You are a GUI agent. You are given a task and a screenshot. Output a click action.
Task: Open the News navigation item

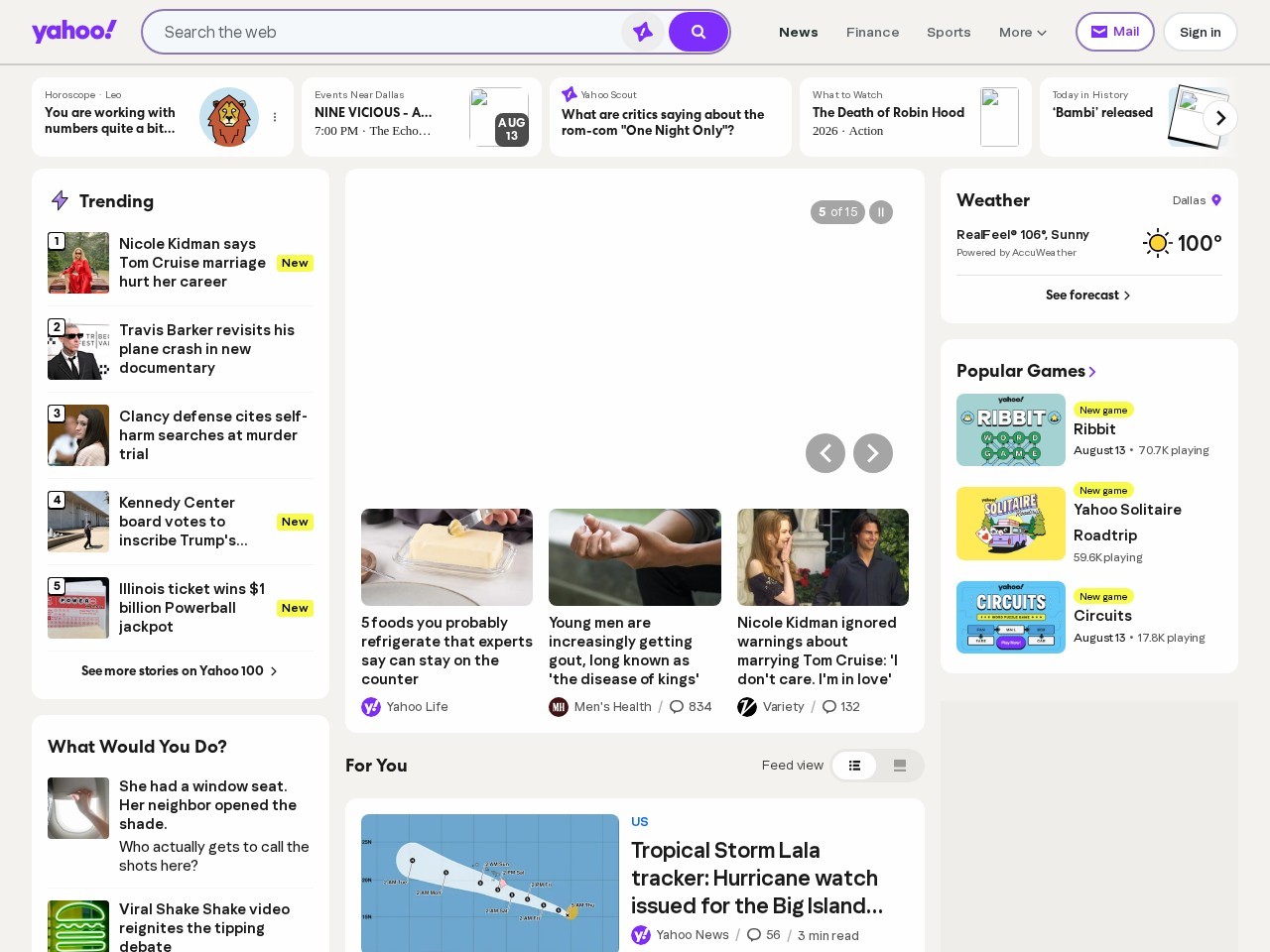[799, 32]
